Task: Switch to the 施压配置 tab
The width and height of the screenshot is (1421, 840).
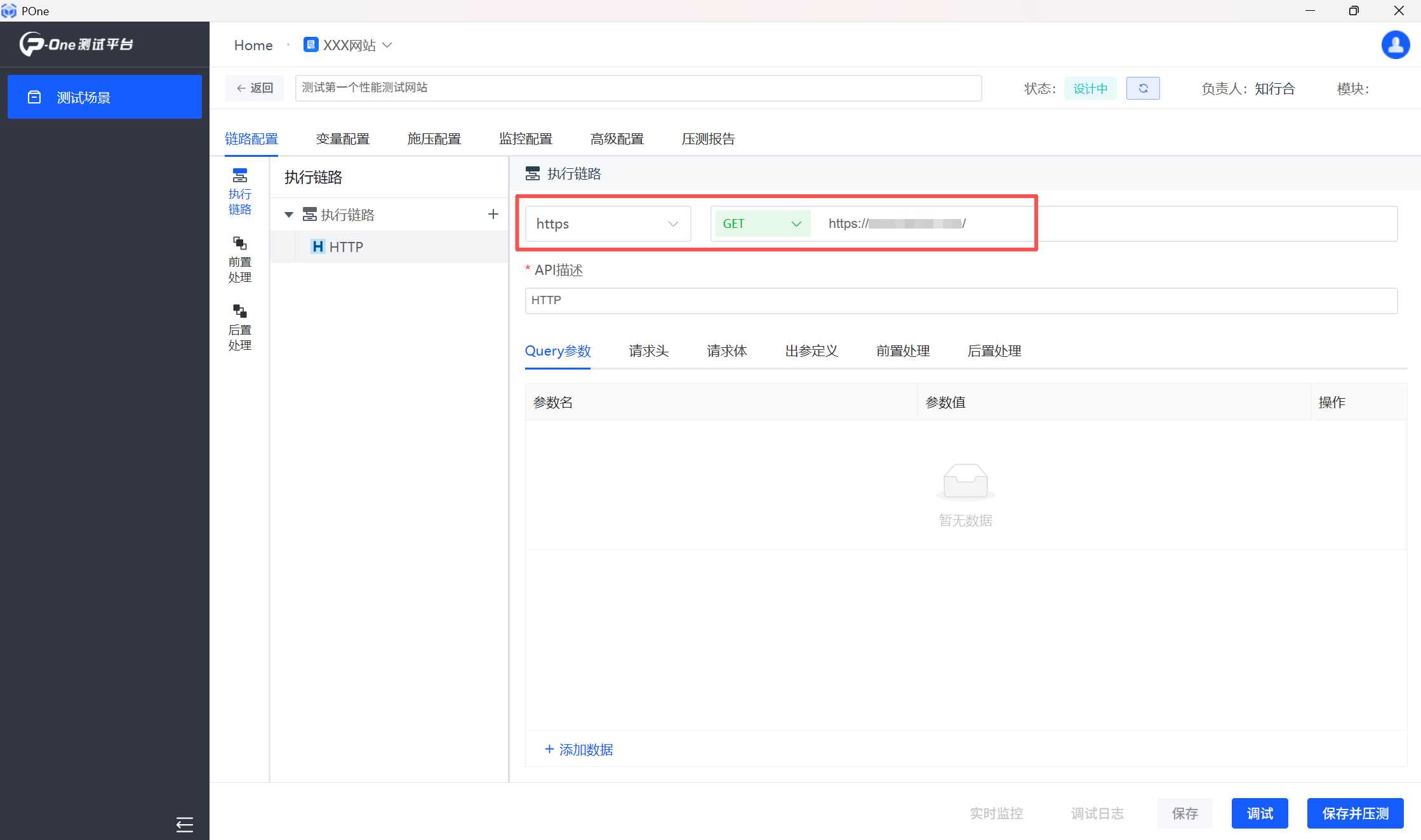Action: click(x=434, y=138)
